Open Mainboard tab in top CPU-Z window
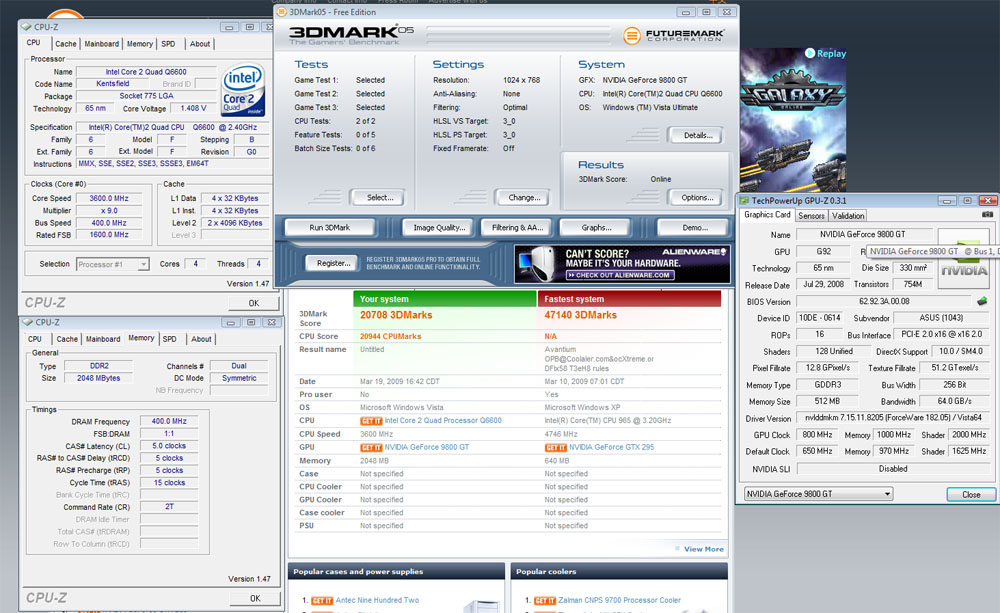This screenshot has width=1000, height=613. point(101,44)
